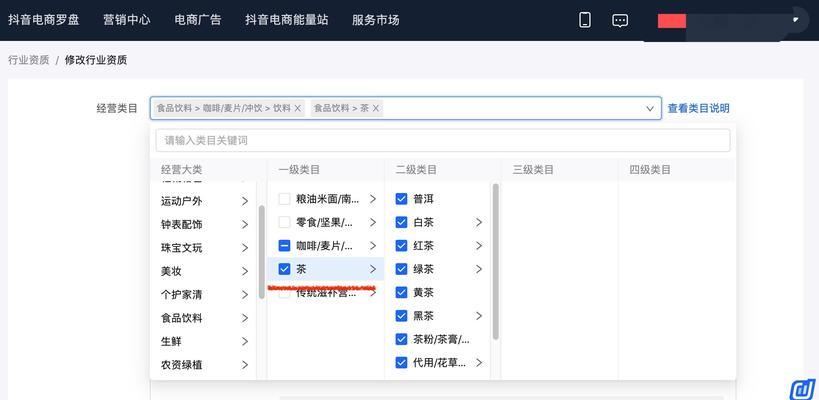Select 生鲜 in 经营大类 list
This screenshot has height=400, width=819.
(171, 342)
